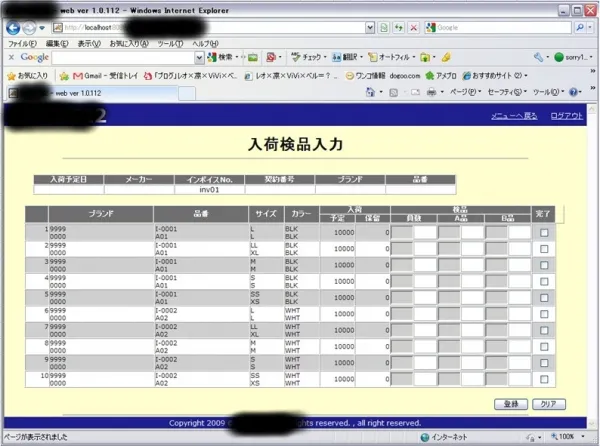Check the 完了 checkbox in row 7

point(544,330)
